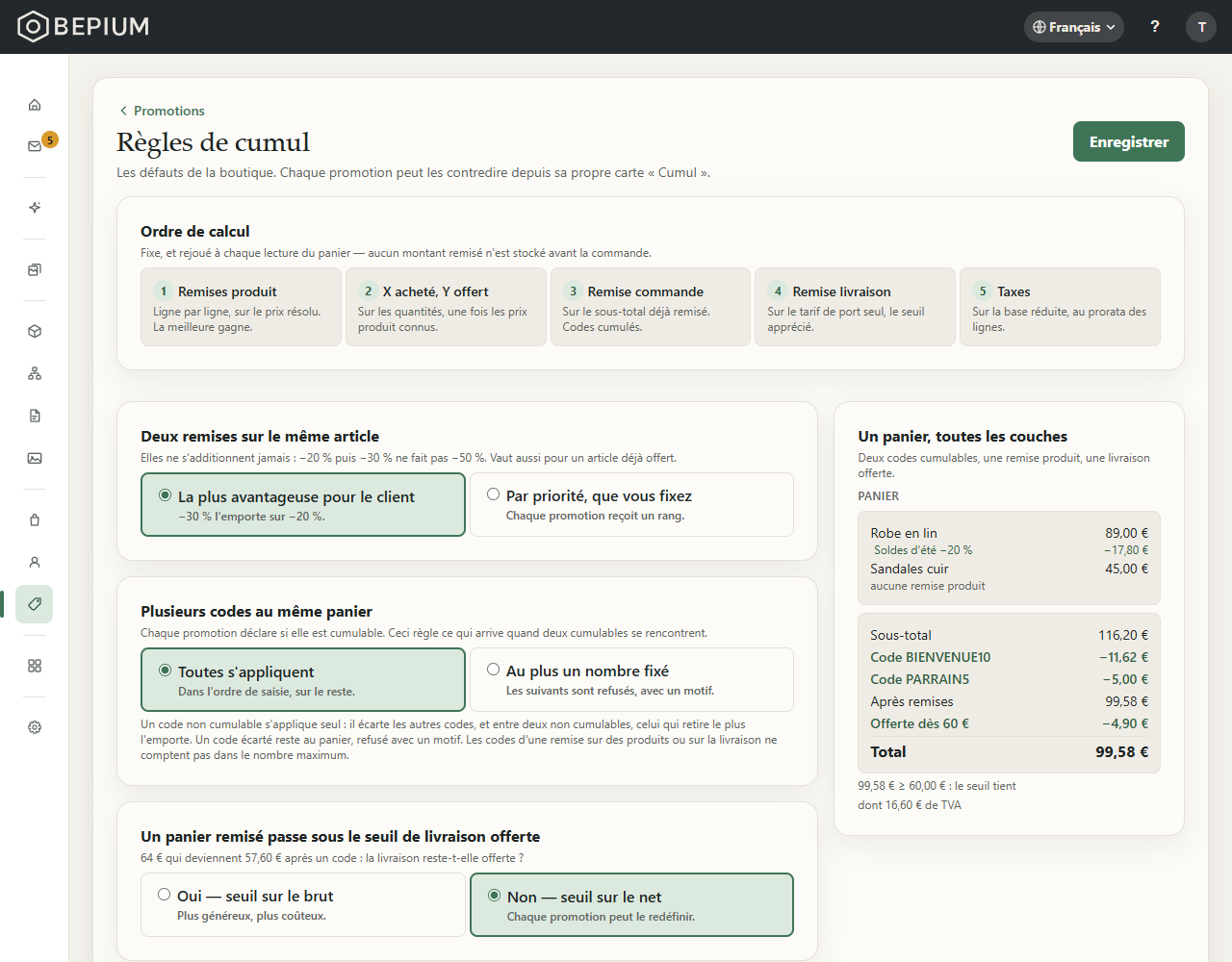
Task: Open the home icon in the sidebar
Action: (x=35, y=105)
